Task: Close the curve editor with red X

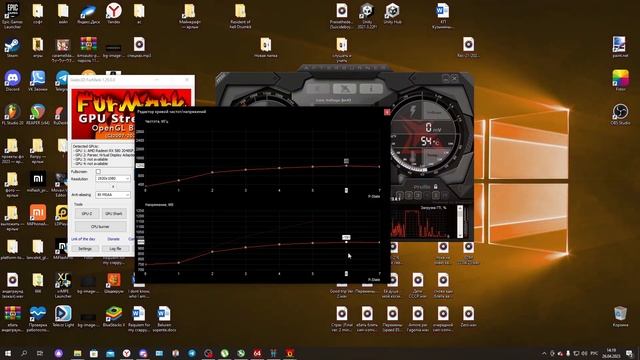Action: point(387,112)
